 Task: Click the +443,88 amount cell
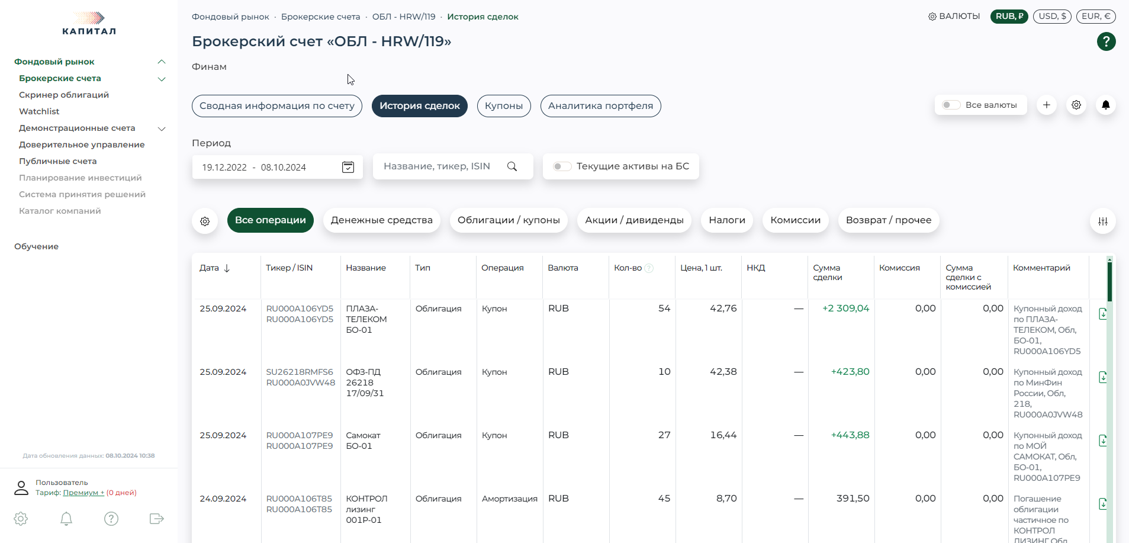click(x=850, y=435)
